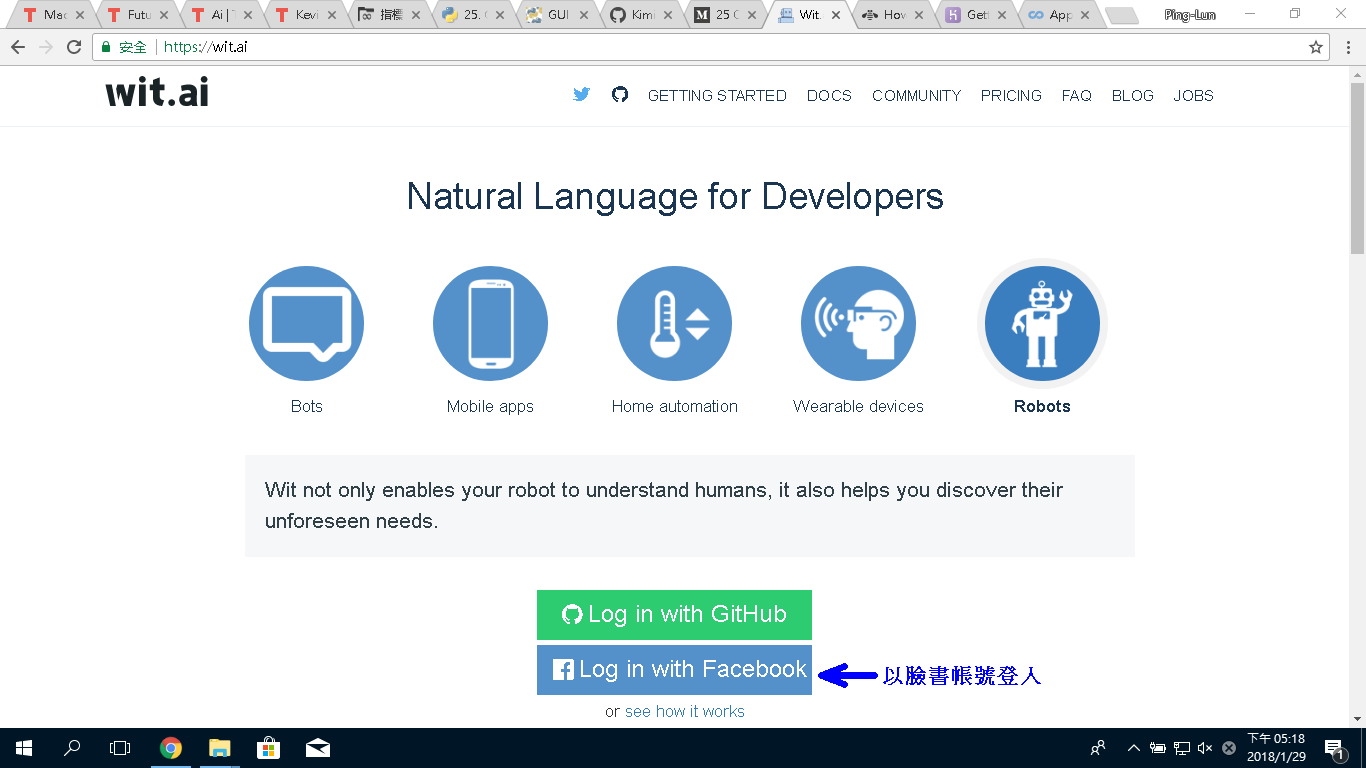Image resolution: width=1366 pixels, height=768 pixels.
Task: Log in with GitHub
Action: [x=674, y=615]
